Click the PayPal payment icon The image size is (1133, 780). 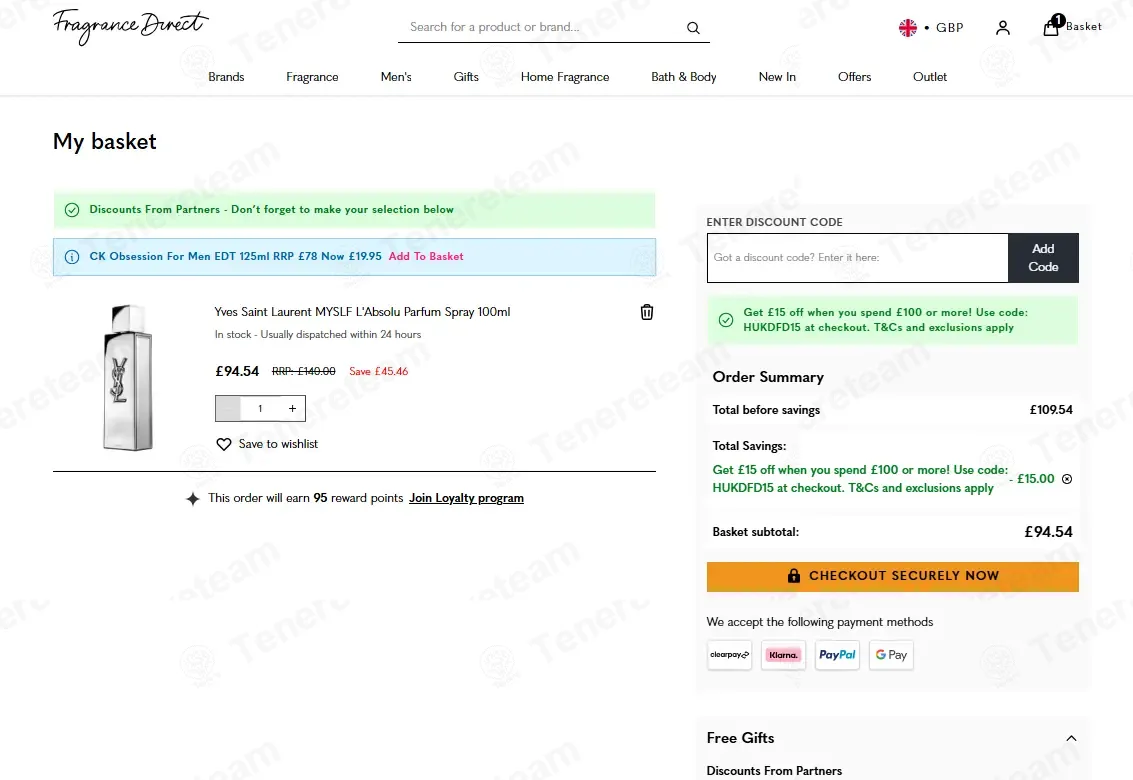(837, 655)
